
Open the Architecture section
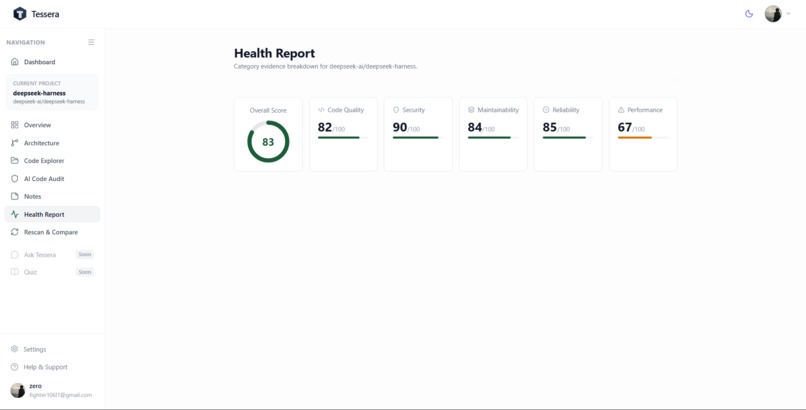click(52, 143)
